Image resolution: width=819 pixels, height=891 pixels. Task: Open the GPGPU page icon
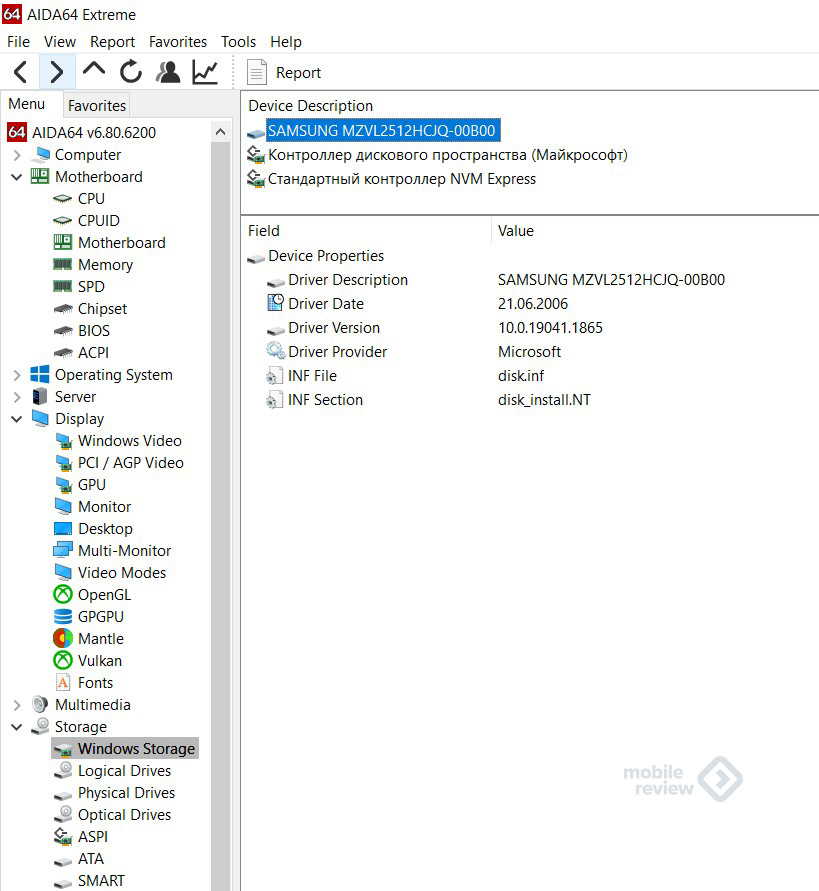coord(63,617)
